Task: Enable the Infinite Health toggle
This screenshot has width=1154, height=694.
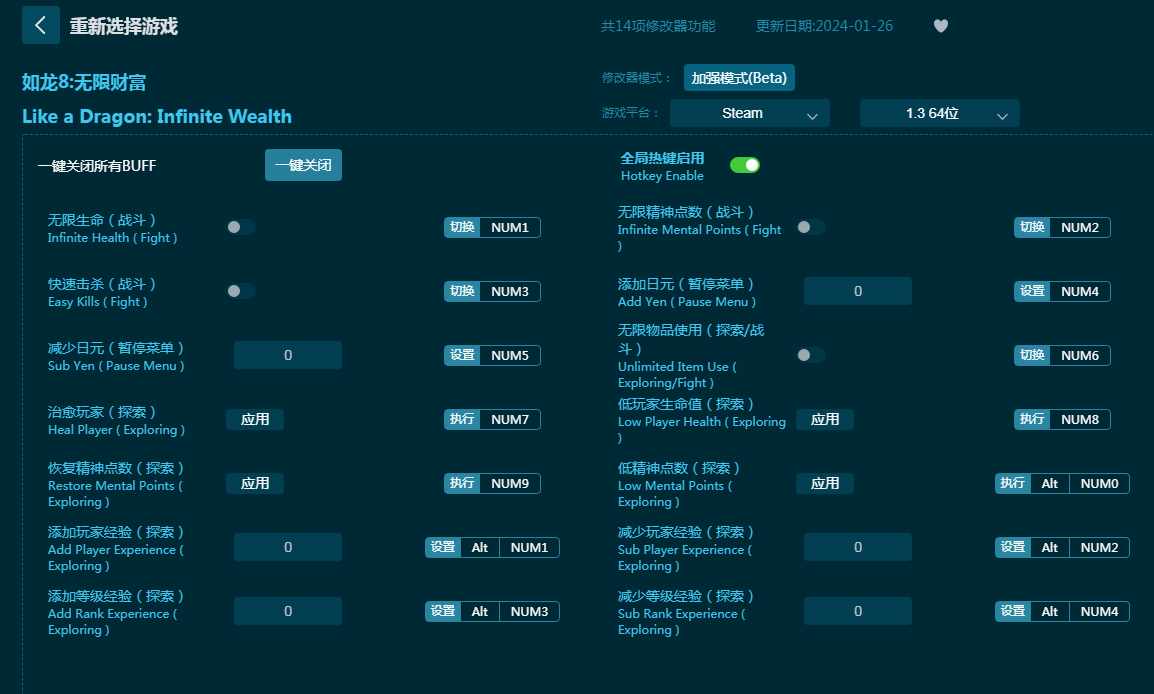Action: [240, 227]
